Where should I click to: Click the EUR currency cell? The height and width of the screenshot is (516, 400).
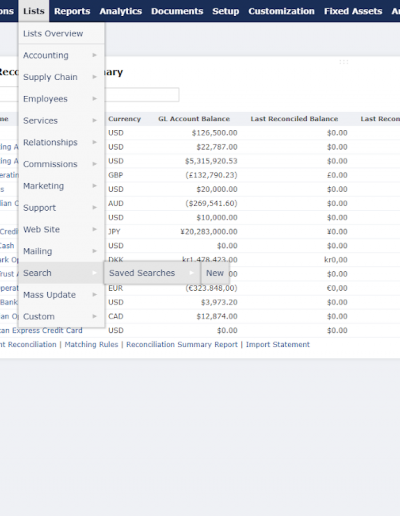(116, 288)
